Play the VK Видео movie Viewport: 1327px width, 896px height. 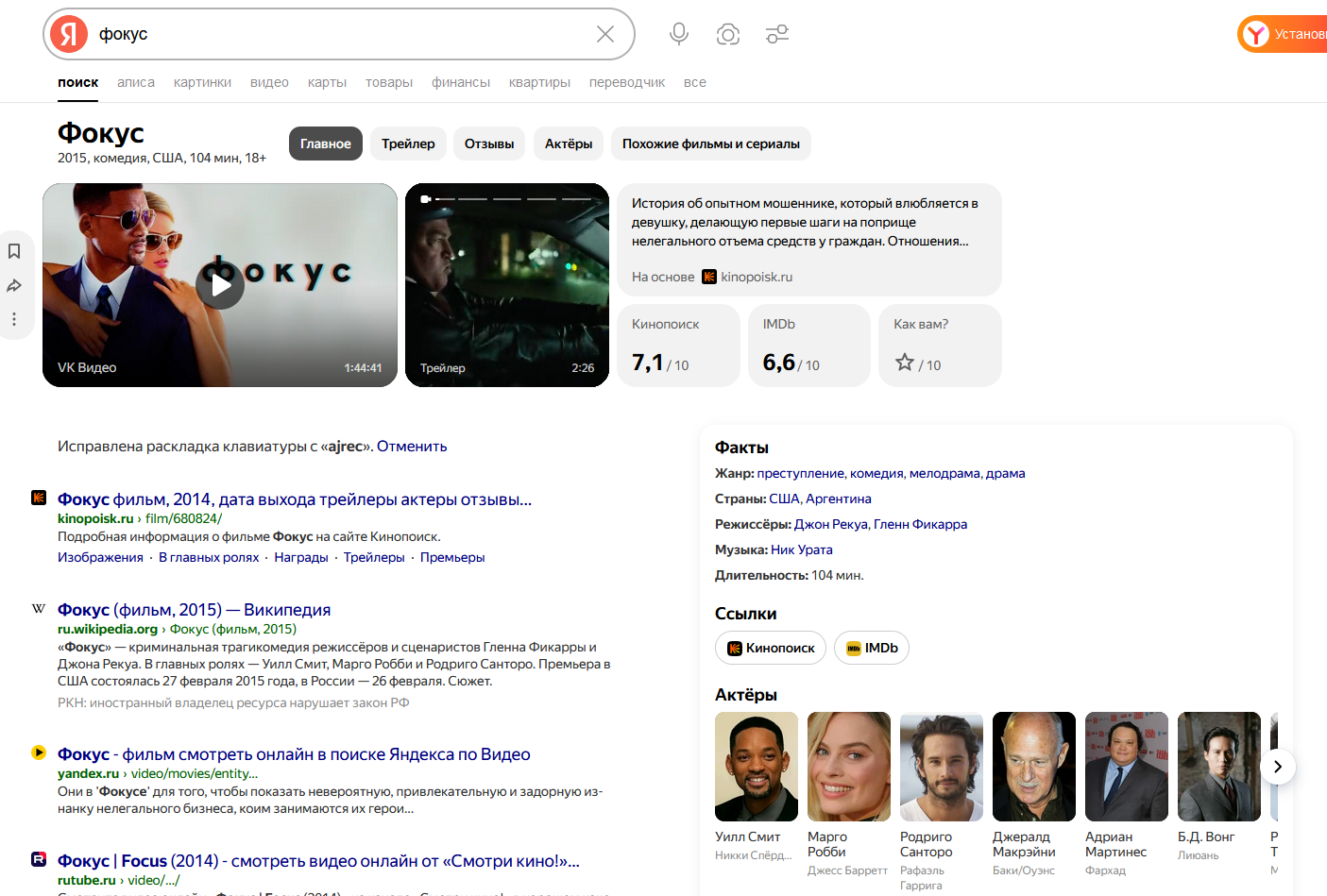(x=220, y=285)
